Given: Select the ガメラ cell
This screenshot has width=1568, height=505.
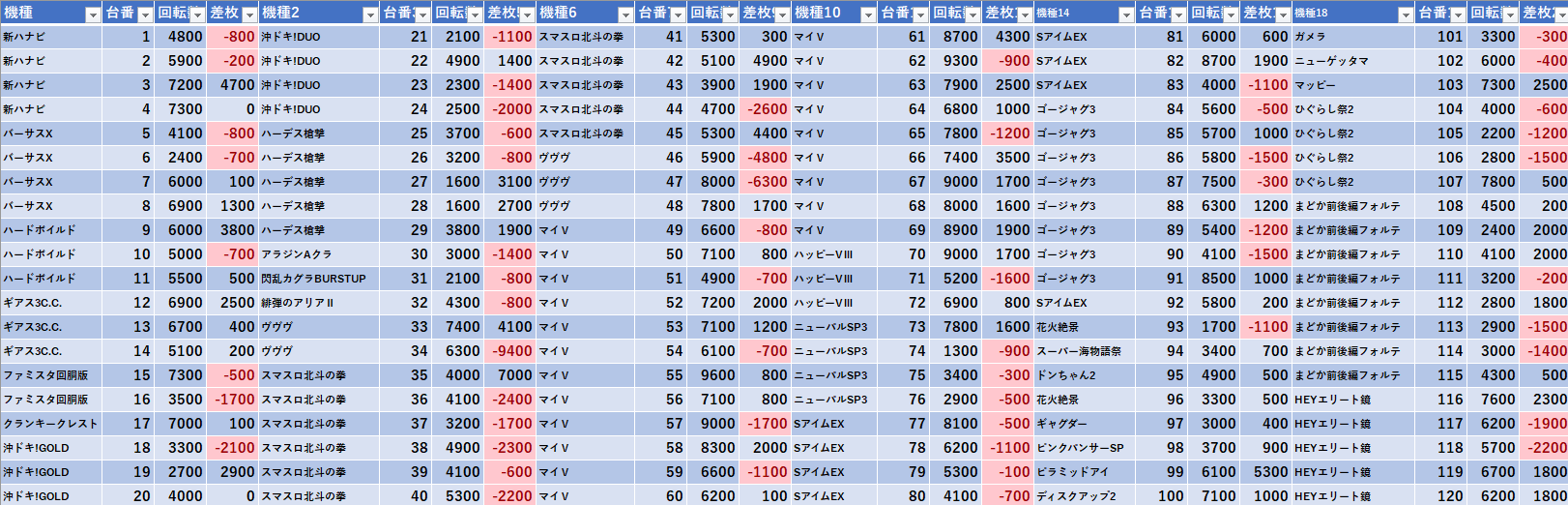Looking at the screenshot, I should [1353, 37].
